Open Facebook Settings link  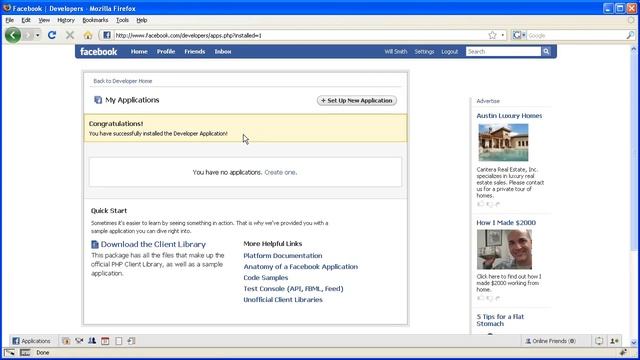424,51
